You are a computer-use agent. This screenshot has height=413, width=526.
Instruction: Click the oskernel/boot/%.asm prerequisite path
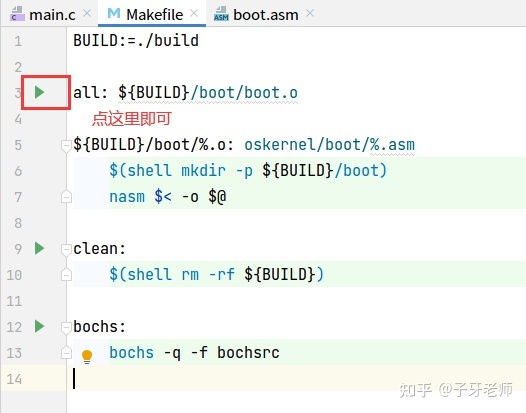pyautogui.click(x=329, y=145)
